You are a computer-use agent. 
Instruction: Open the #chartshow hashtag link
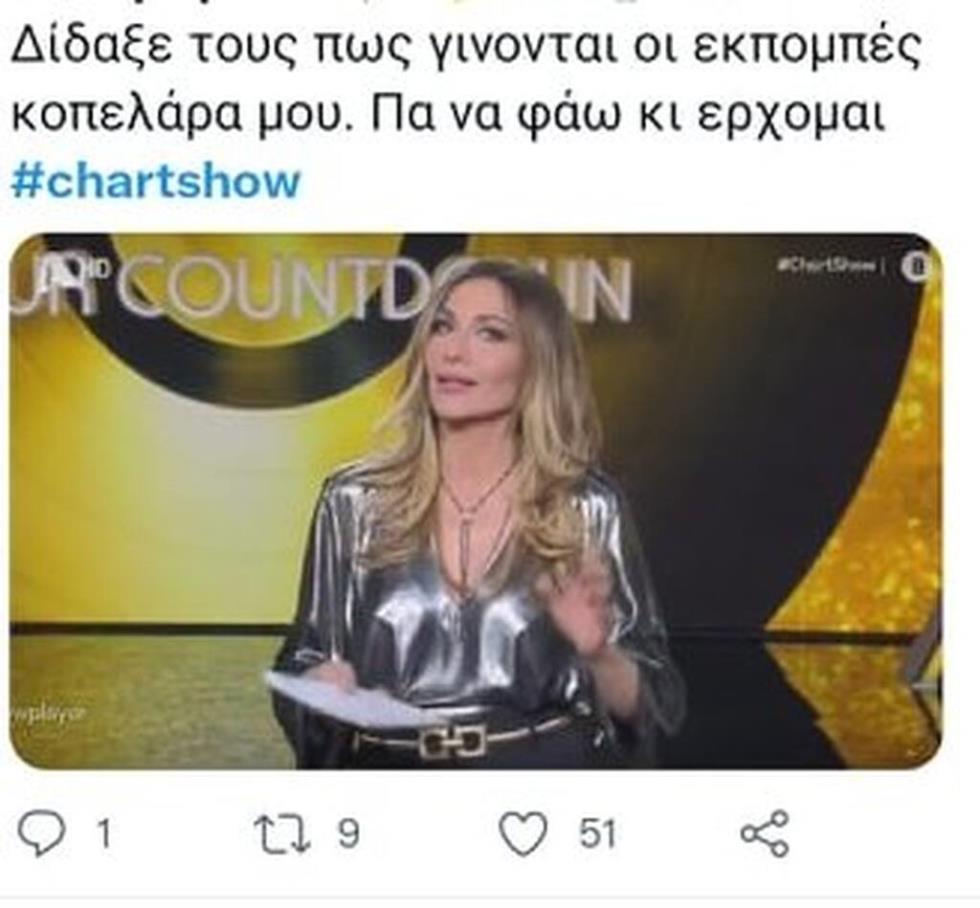coord(156,182)
